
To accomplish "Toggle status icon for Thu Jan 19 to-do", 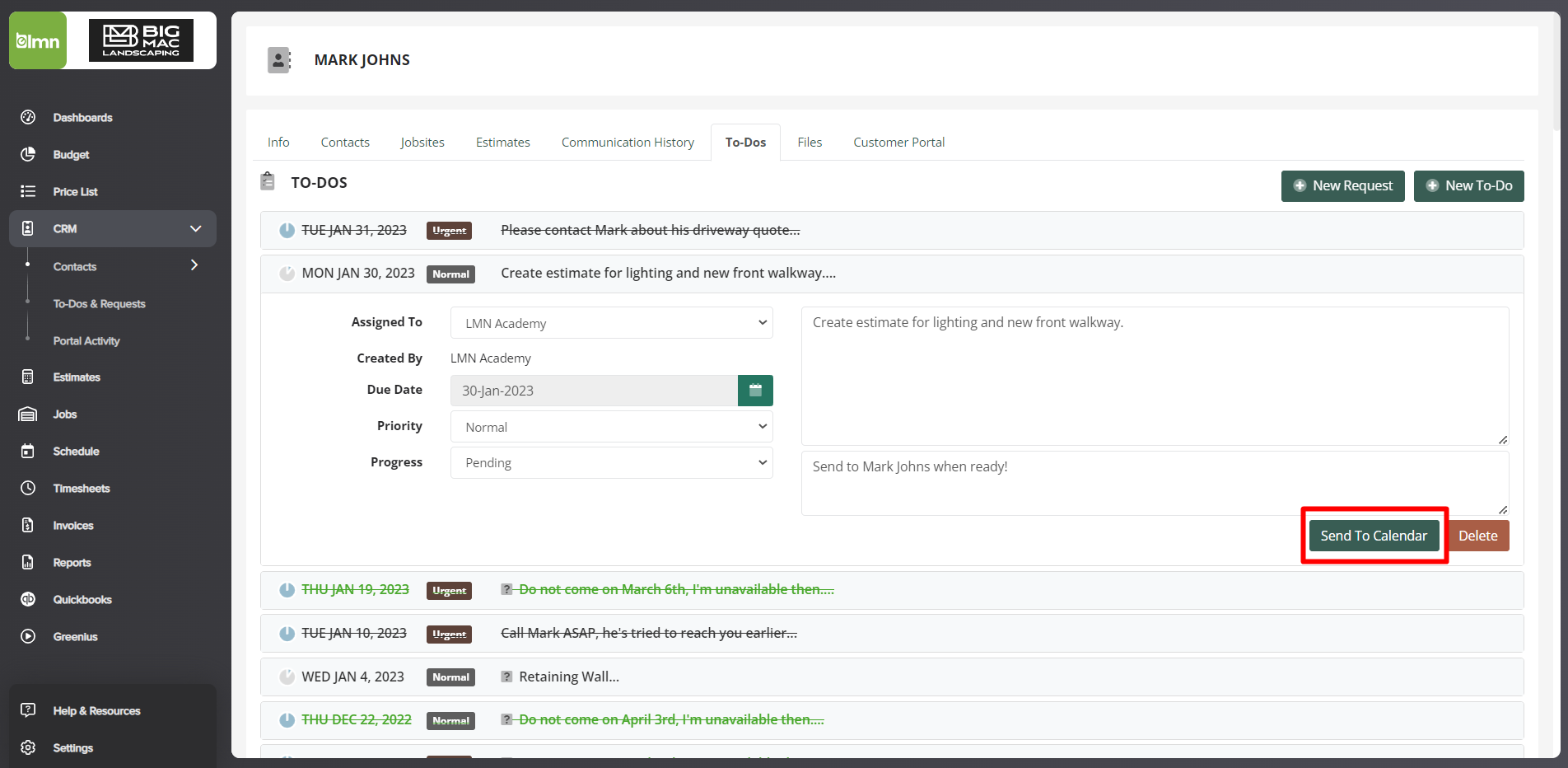I will tap(287, 590).
